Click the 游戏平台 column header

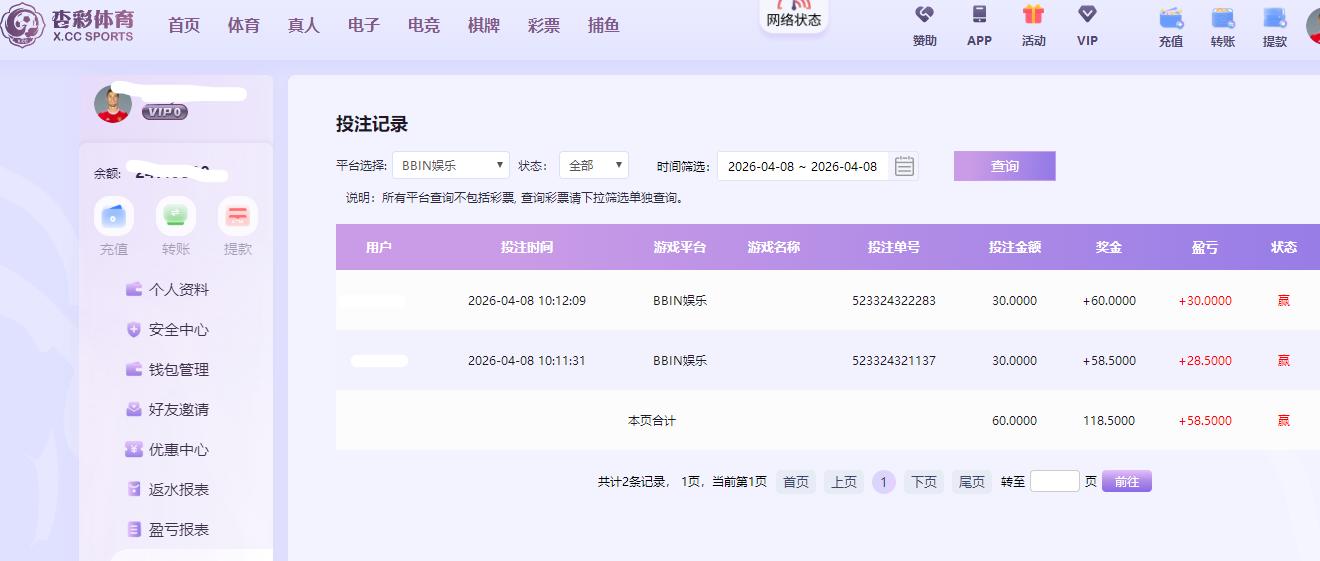click(x=680, y=247)
